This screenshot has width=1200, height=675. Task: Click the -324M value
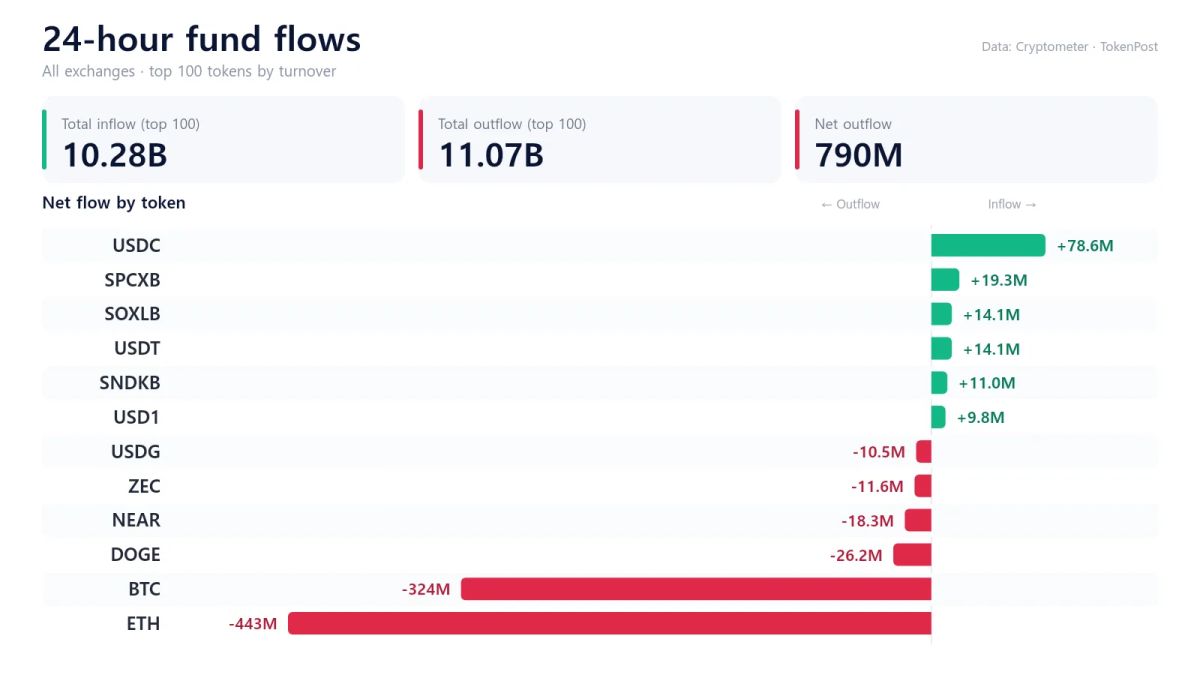(426, 590)
